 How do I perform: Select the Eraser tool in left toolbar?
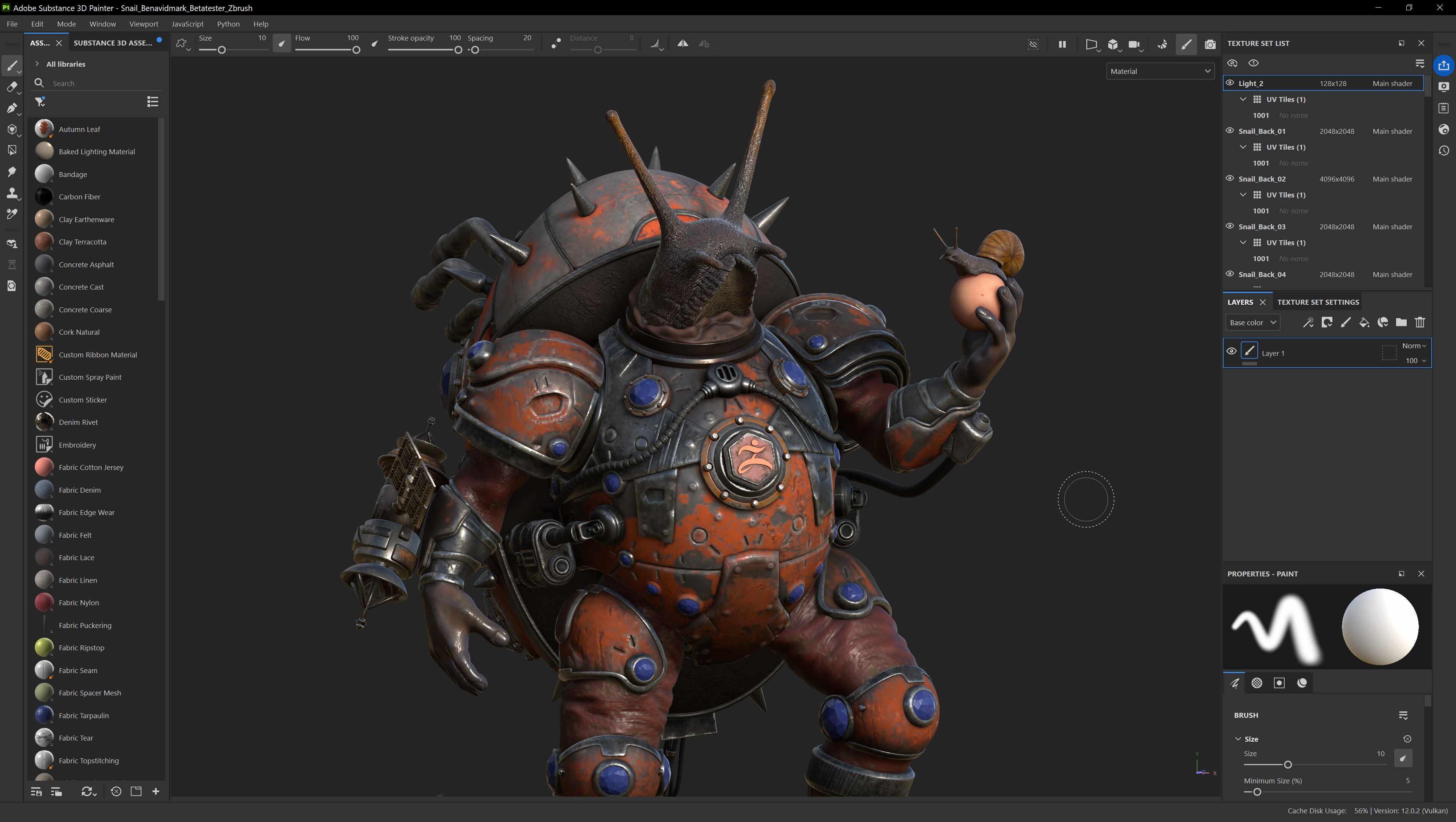click(x=11, y=87)
